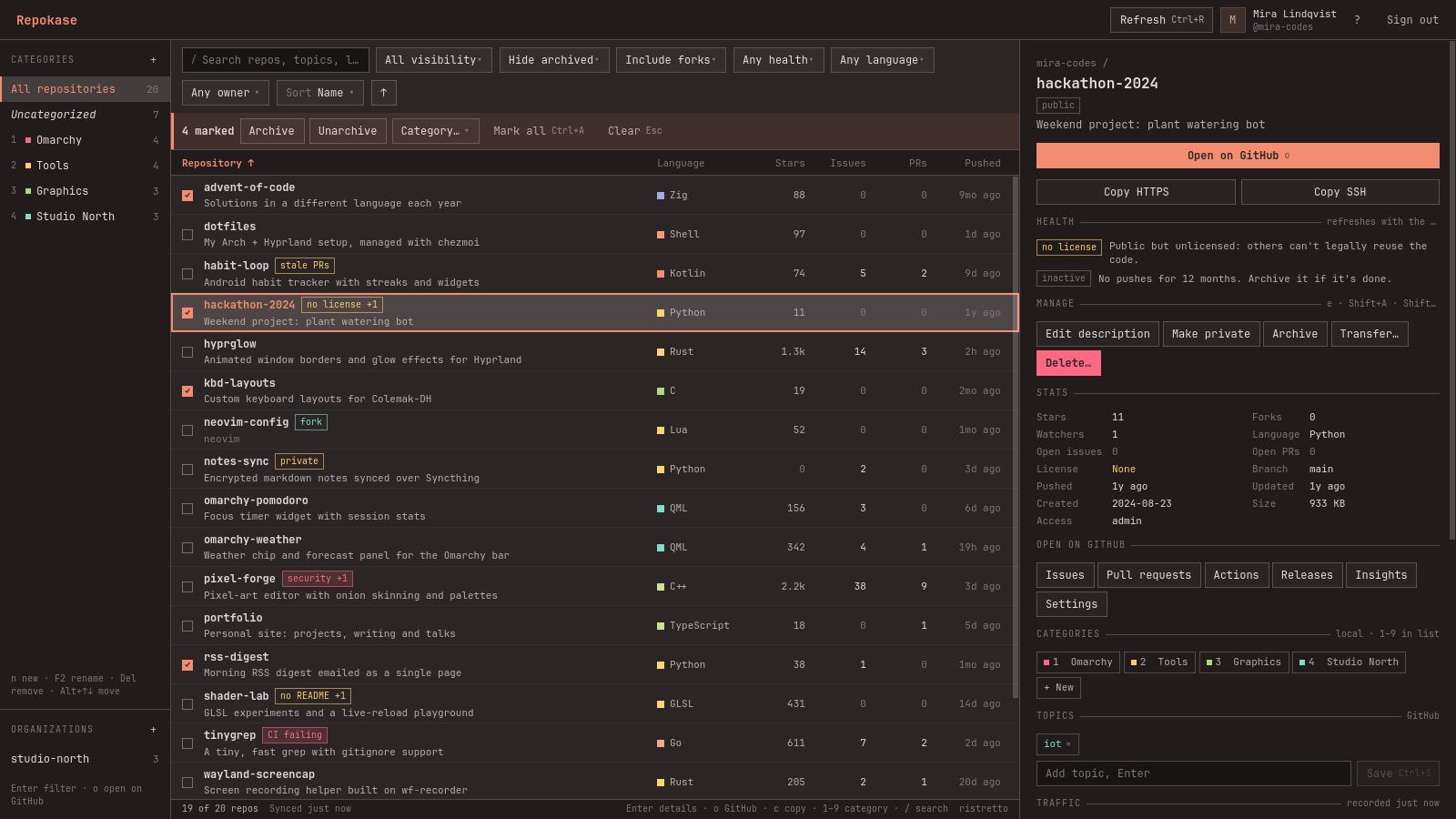
Task: Click Refresh button in header
Action: click(1161, 20)
